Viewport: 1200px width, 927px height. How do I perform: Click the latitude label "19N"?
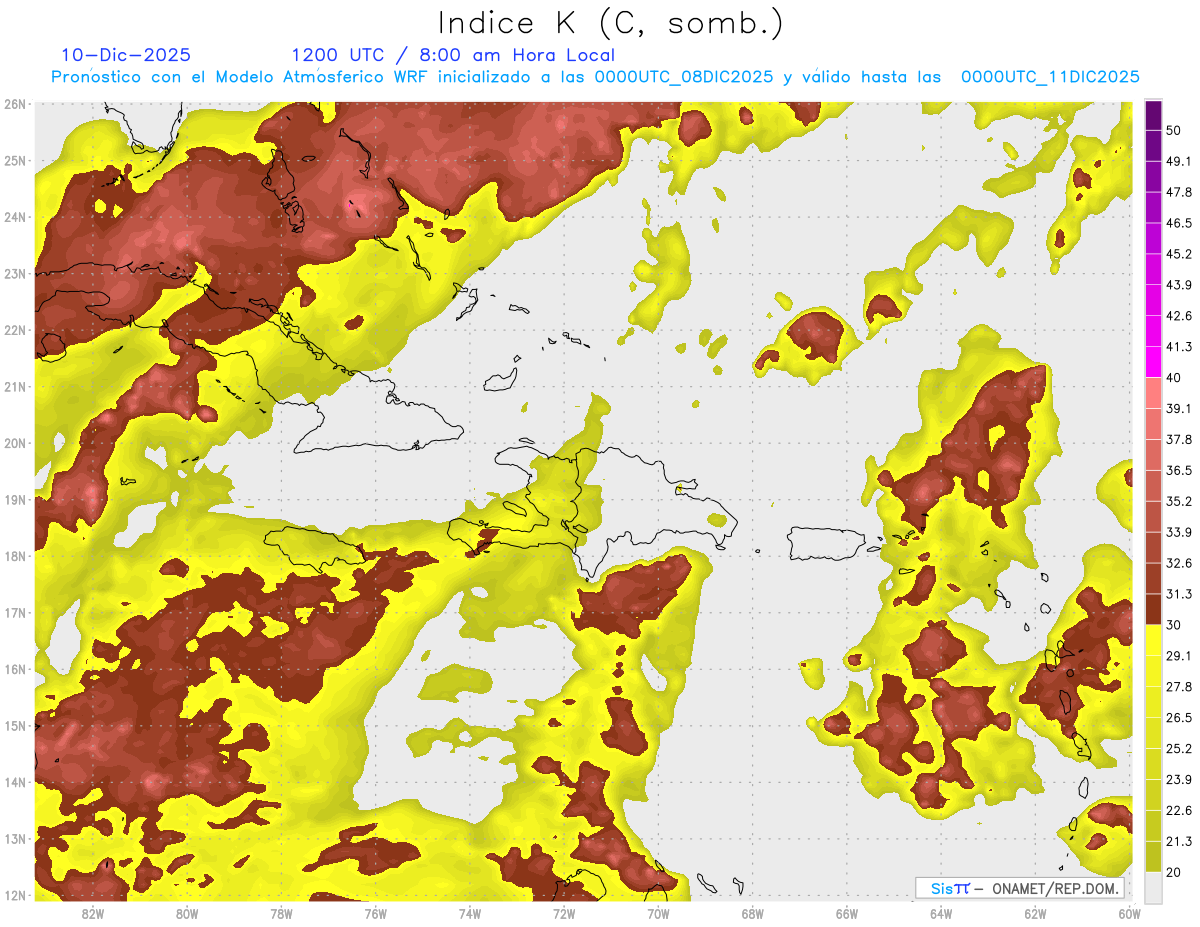tap(15, 500)
